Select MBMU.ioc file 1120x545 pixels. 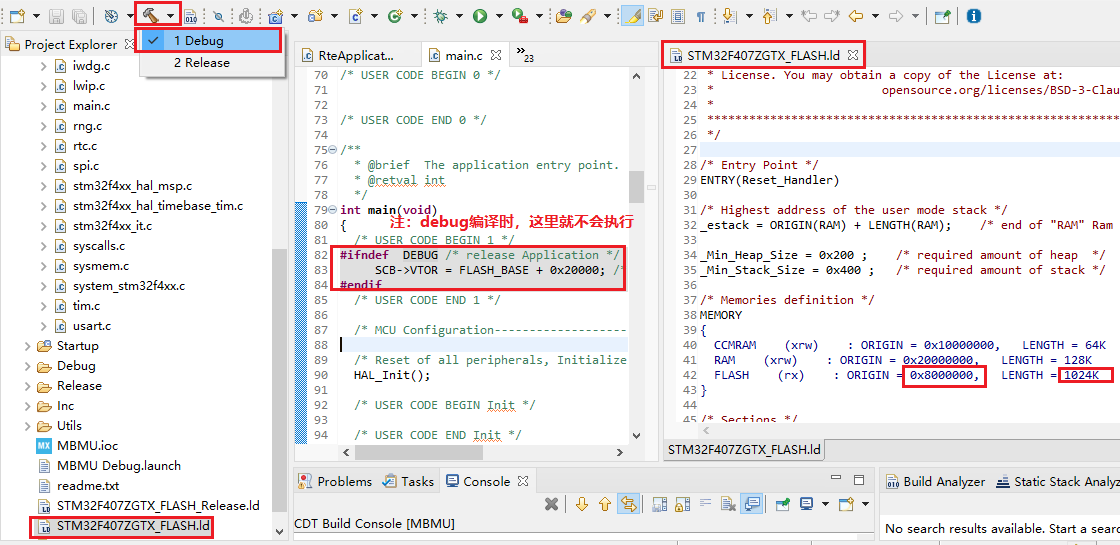pos(76,446)
